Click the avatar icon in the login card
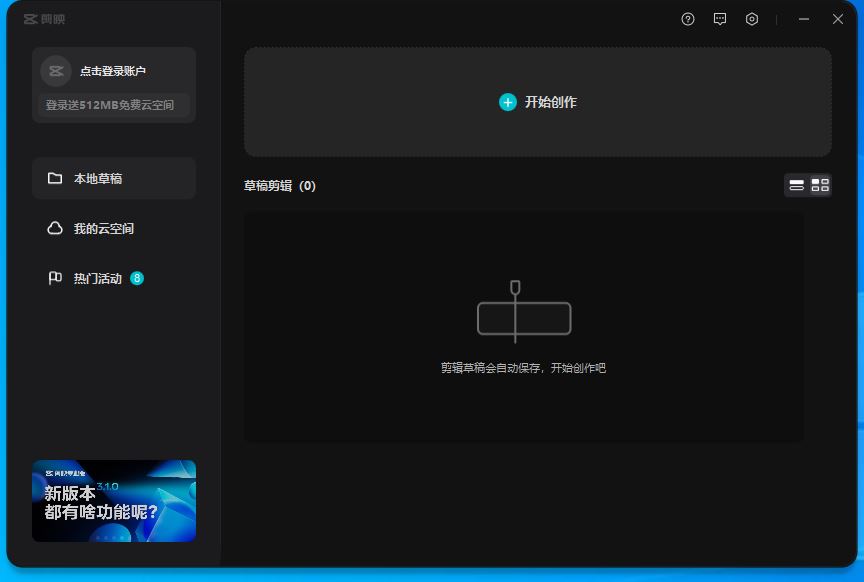The width and height of the screenshot is (864, 582). tap(55, 71)
